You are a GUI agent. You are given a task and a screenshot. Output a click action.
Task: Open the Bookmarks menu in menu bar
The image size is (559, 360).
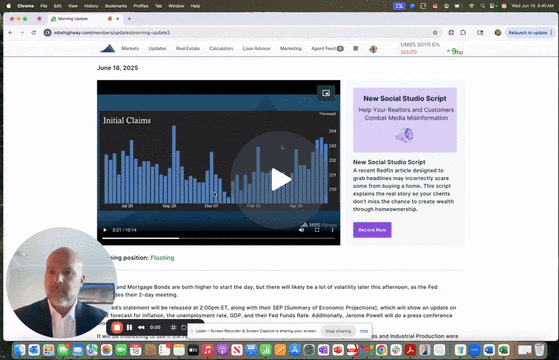click(116, 6)
